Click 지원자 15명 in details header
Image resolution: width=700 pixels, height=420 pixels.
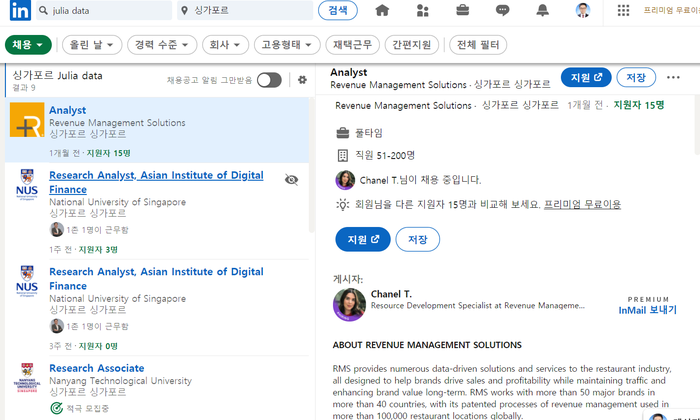[x=639, y=105]
